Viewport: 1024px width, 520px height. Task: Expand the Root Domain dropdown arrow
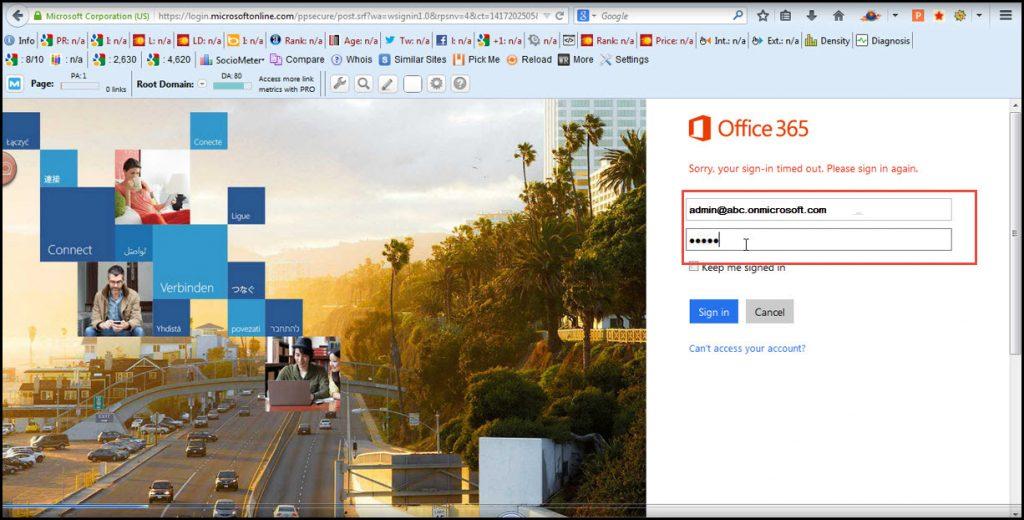coord(202,84)
